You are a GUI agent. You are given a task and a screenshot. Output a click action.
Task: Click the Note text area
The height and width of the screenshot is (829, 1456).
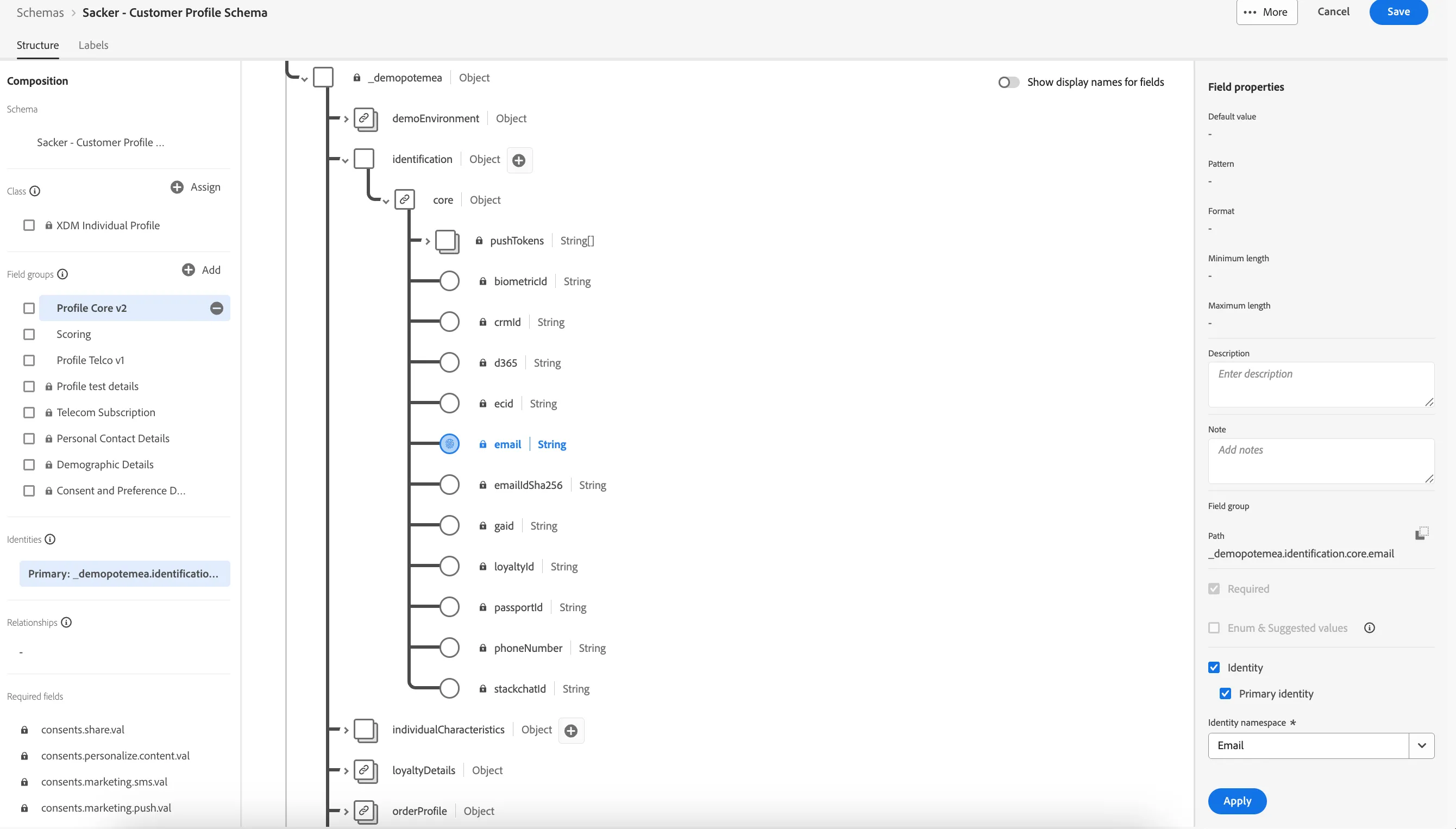pyautogui.click(x=1321, y=461)
